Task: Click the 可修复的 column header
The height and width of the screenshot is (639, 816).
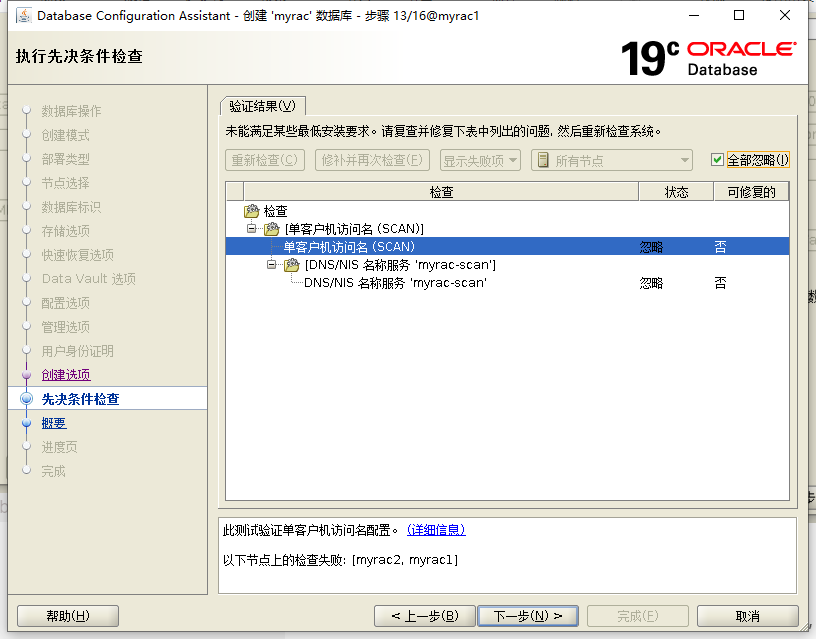Action: pyautogui.click(x=751, y=192)
